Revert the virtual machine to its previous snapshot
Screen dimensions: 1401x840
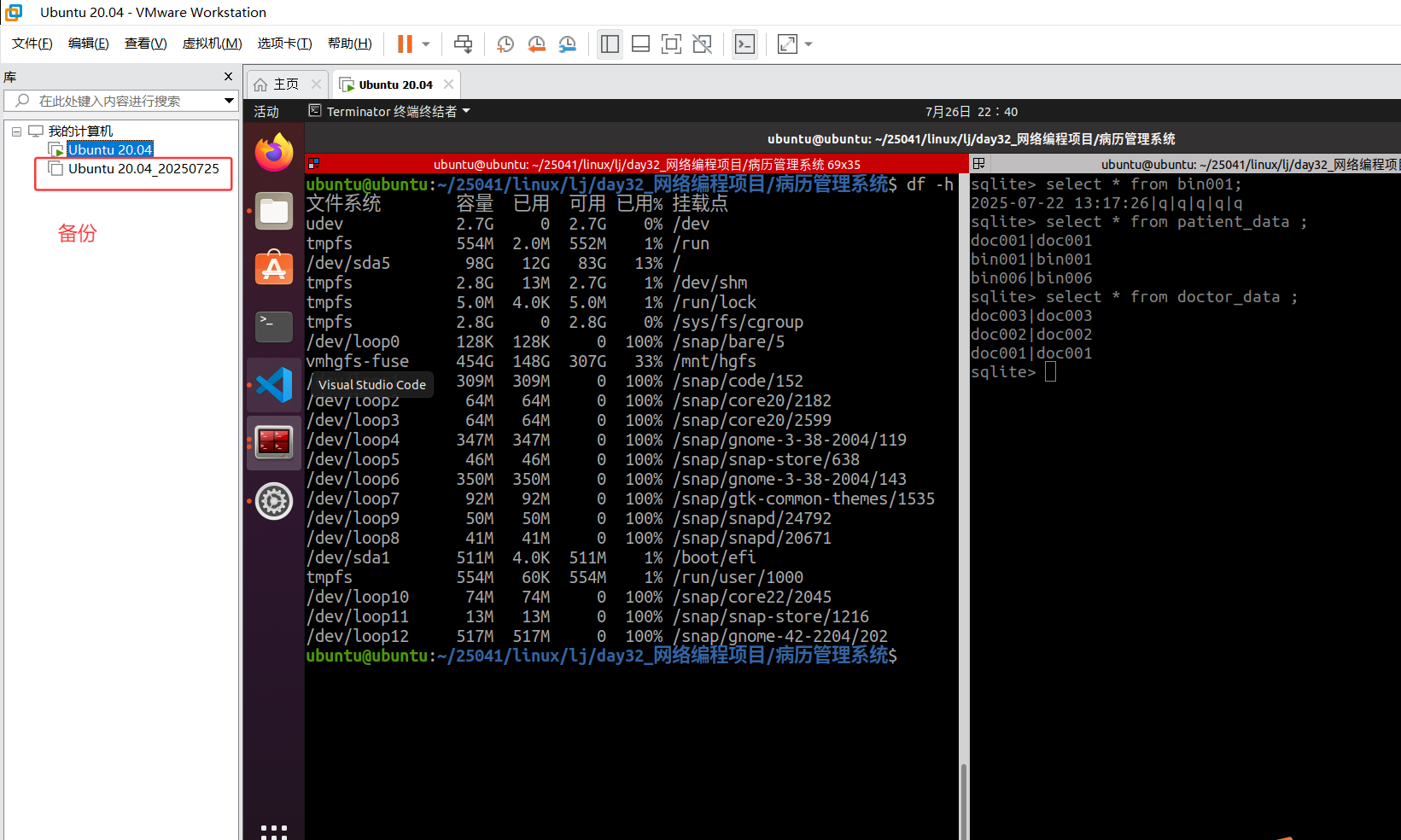coord(537,44)
